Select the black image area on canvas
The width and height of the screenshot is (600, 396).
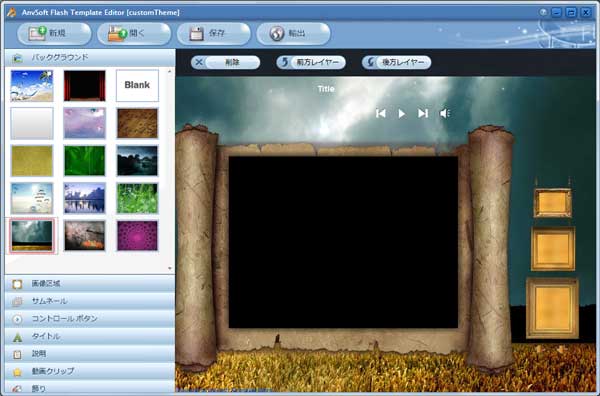[343, 242]
